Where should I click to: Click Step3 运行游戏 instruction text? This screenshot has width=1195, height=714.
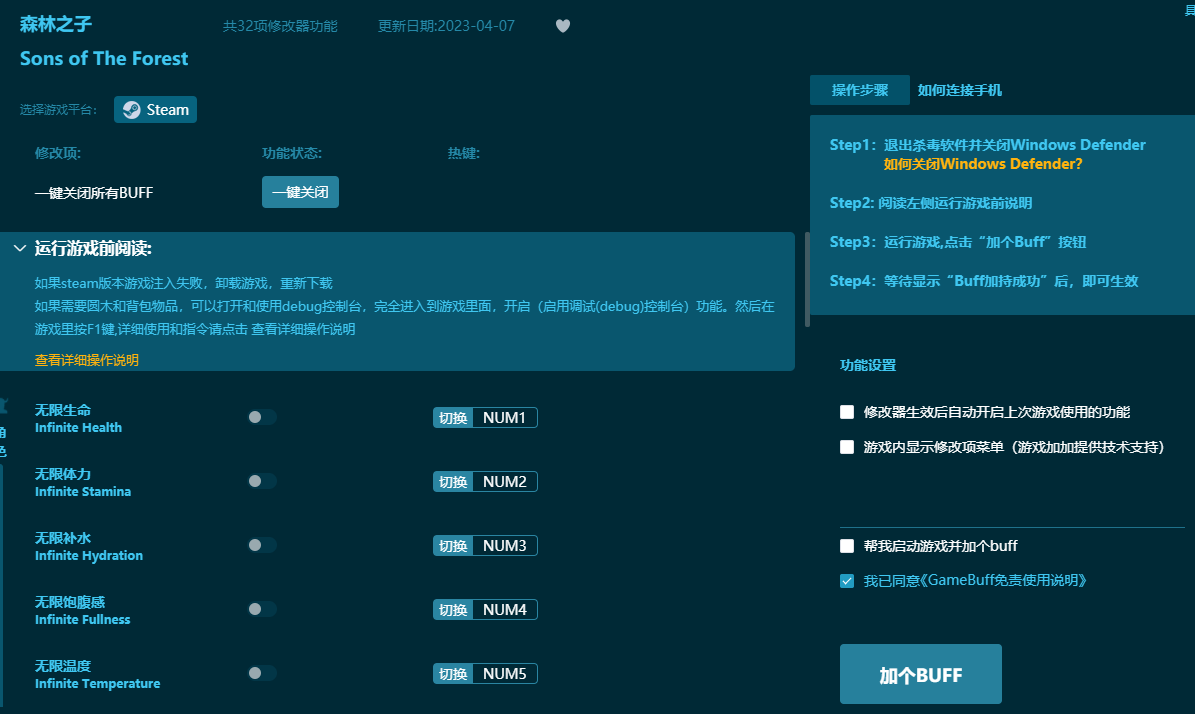[958, 242]
